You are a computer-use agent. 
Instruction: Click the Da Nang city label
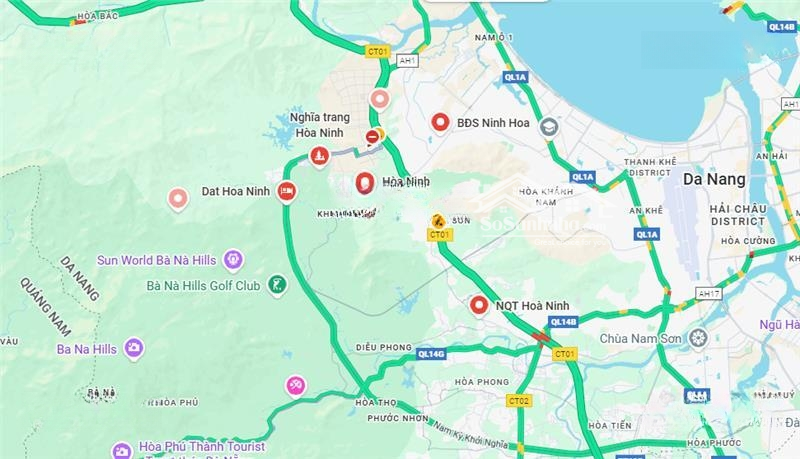[x=714, y=179]
